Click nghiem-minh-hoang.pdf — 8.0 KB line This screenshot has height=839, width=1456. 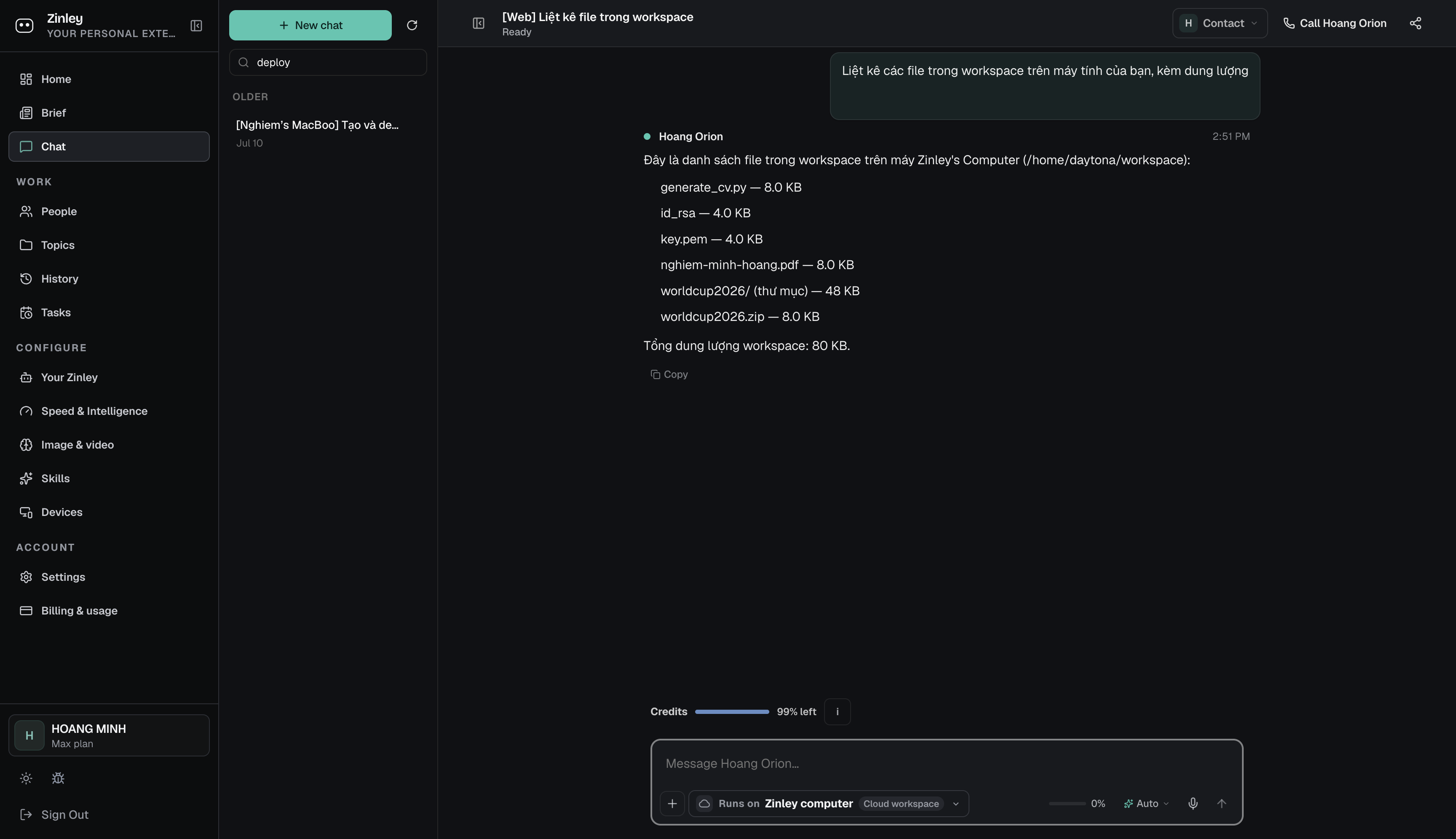point(757,265)
